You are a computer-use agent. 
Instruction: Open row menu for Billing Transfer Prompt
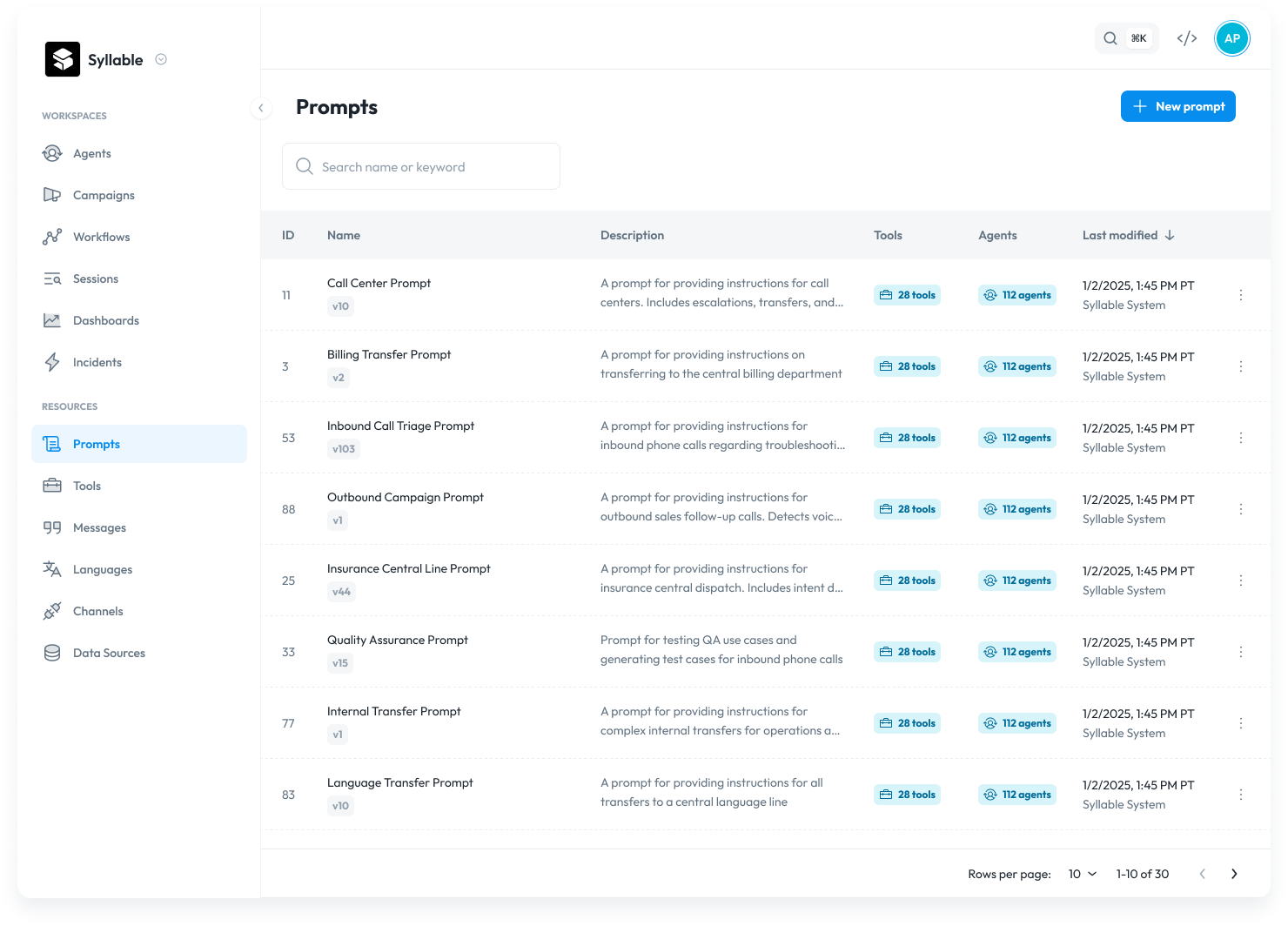point(1241,366)
